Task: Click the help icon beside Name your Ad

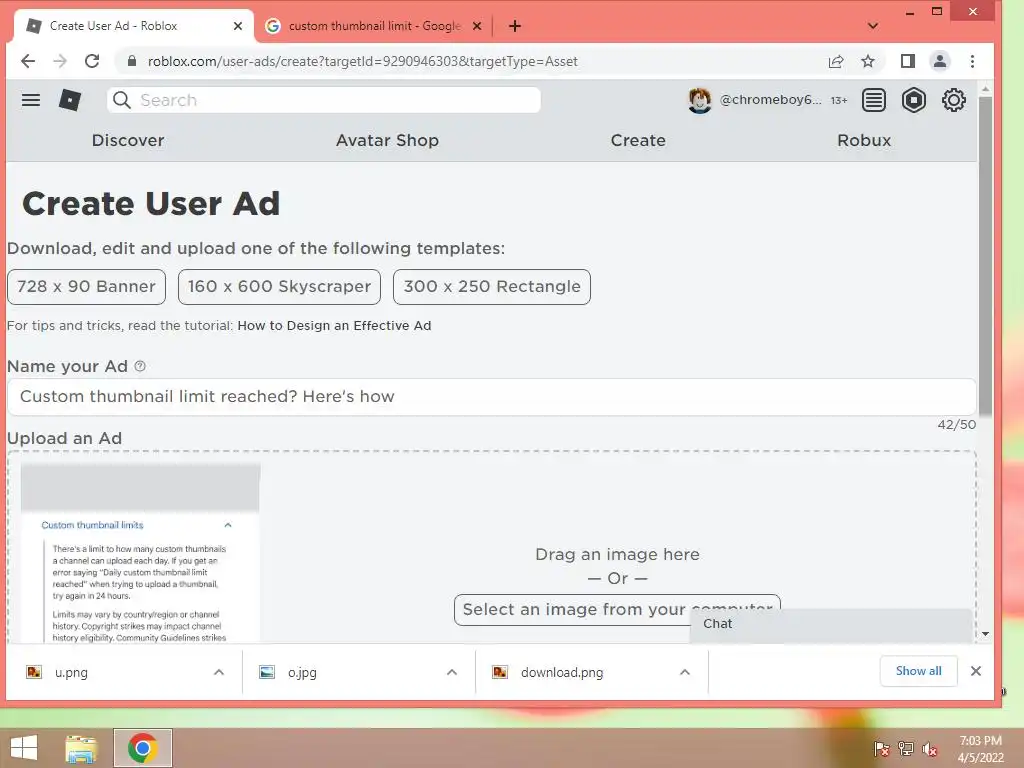Action: [140, 366]
